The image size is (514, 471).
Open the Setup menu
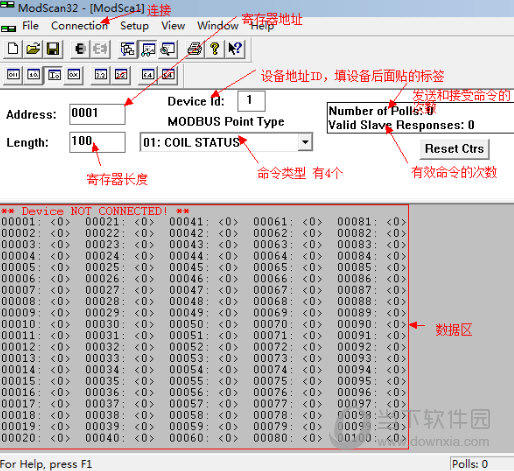(x=134, y=26)
